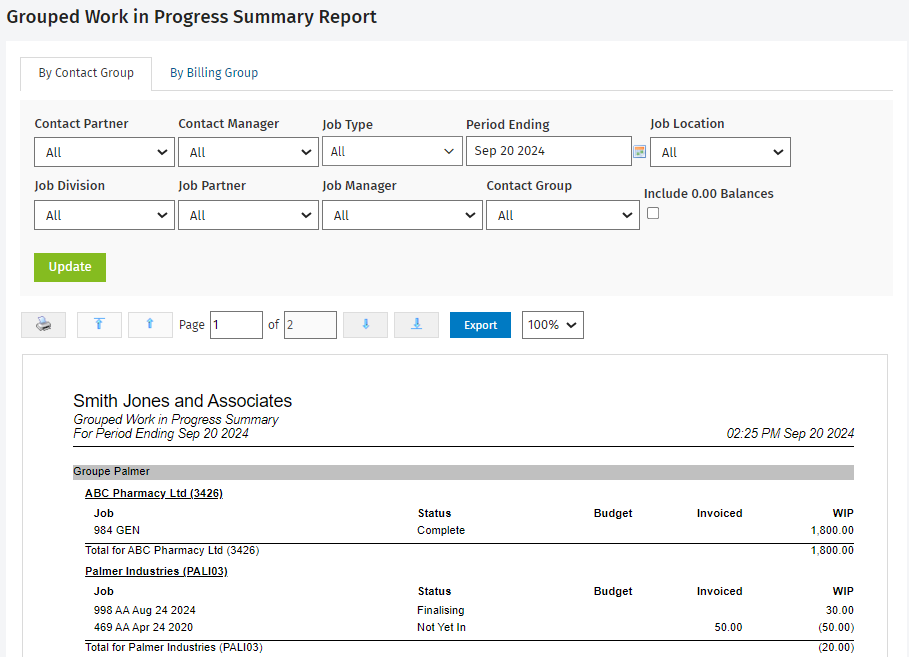Open the Job Partner dropdown

point(248,215)
